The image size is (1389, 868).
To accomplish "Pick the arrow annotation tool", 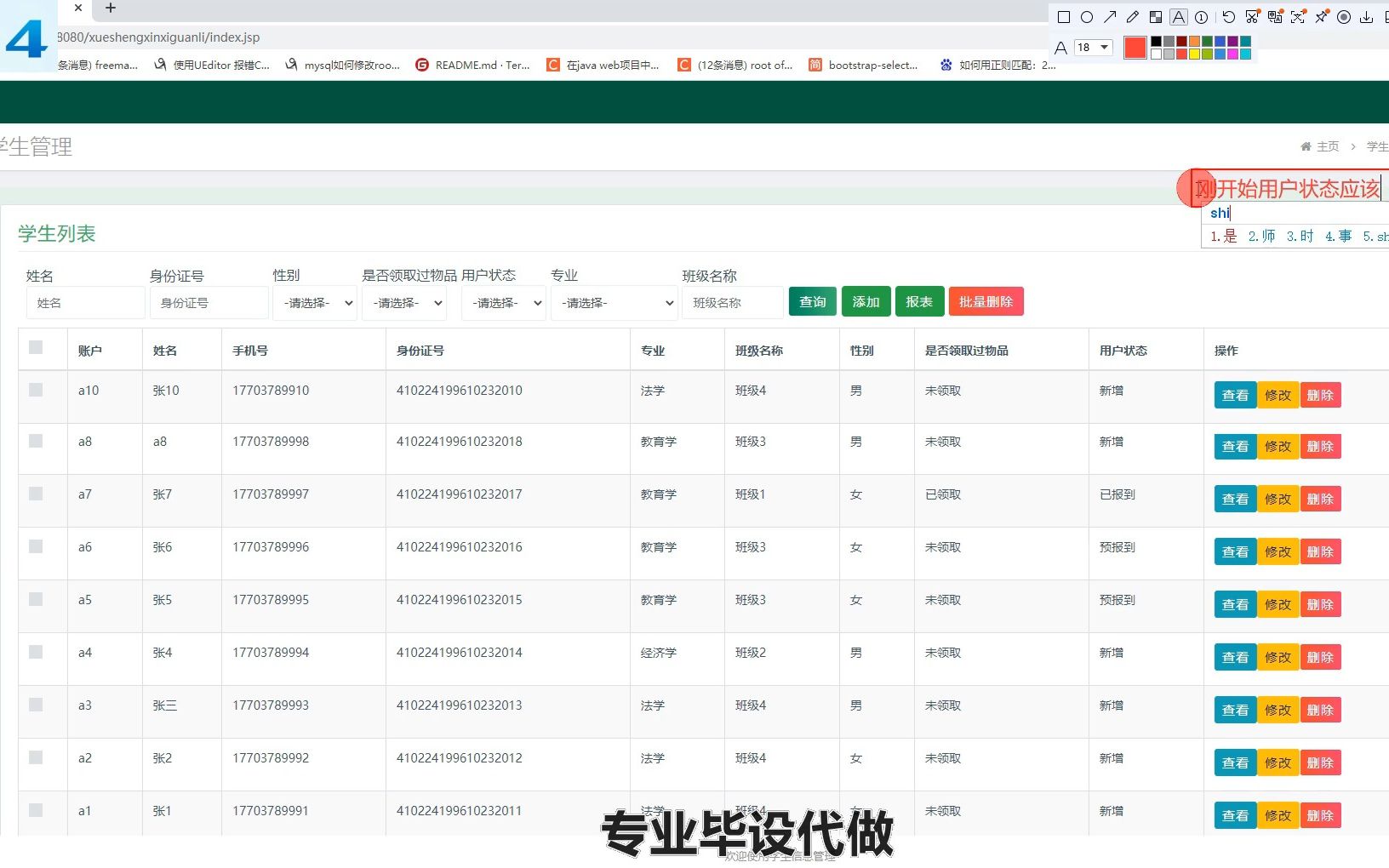I will point(1110,17).
